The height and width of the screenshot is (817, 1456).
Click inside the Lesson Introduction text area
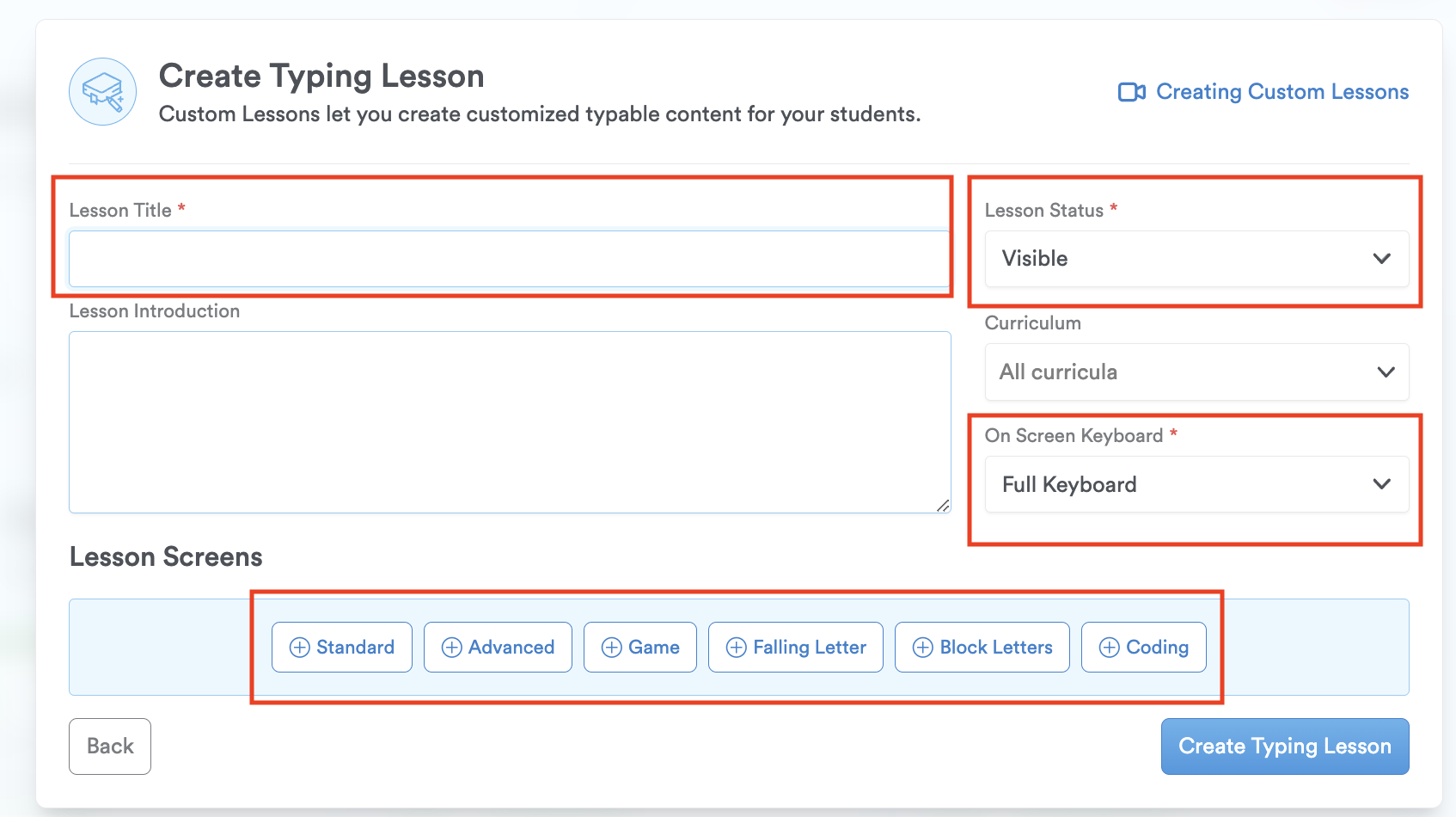[509, 421]
